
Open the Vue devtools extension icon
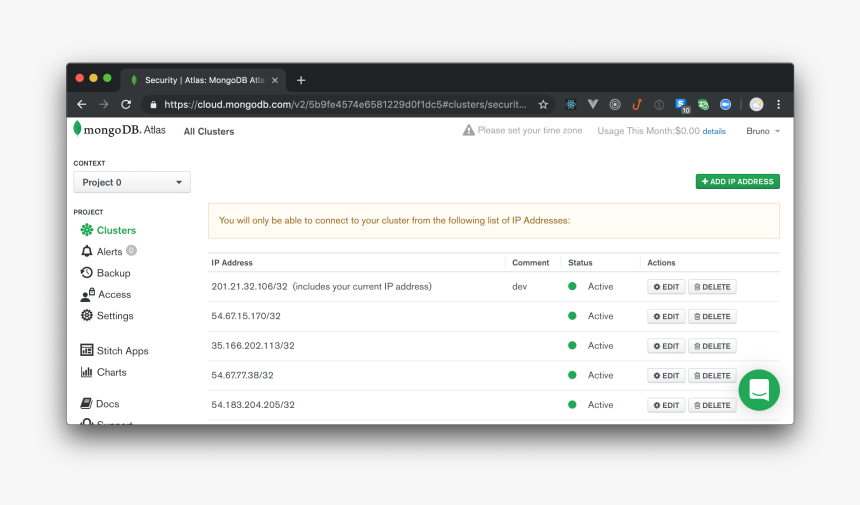(593, 104)
